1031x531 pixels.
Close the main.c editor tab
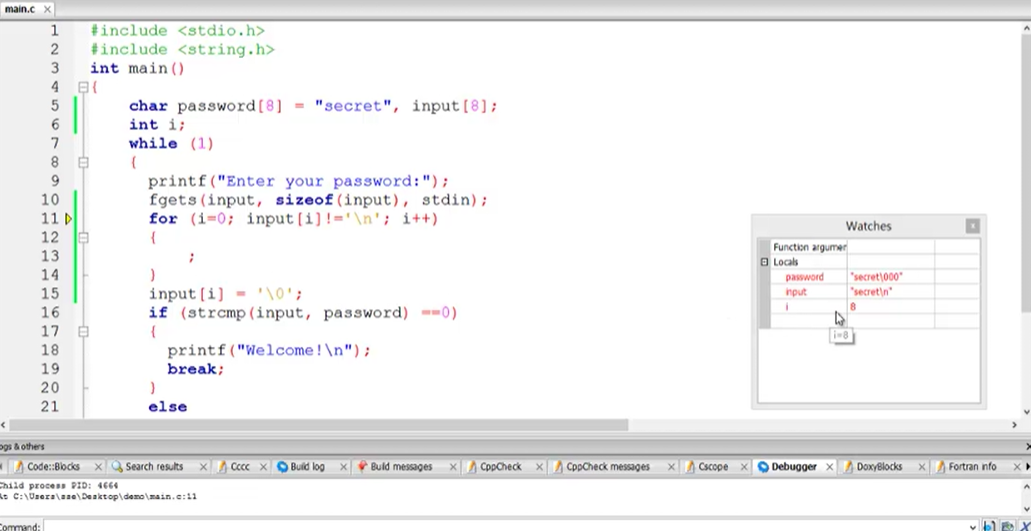point(47,10)
